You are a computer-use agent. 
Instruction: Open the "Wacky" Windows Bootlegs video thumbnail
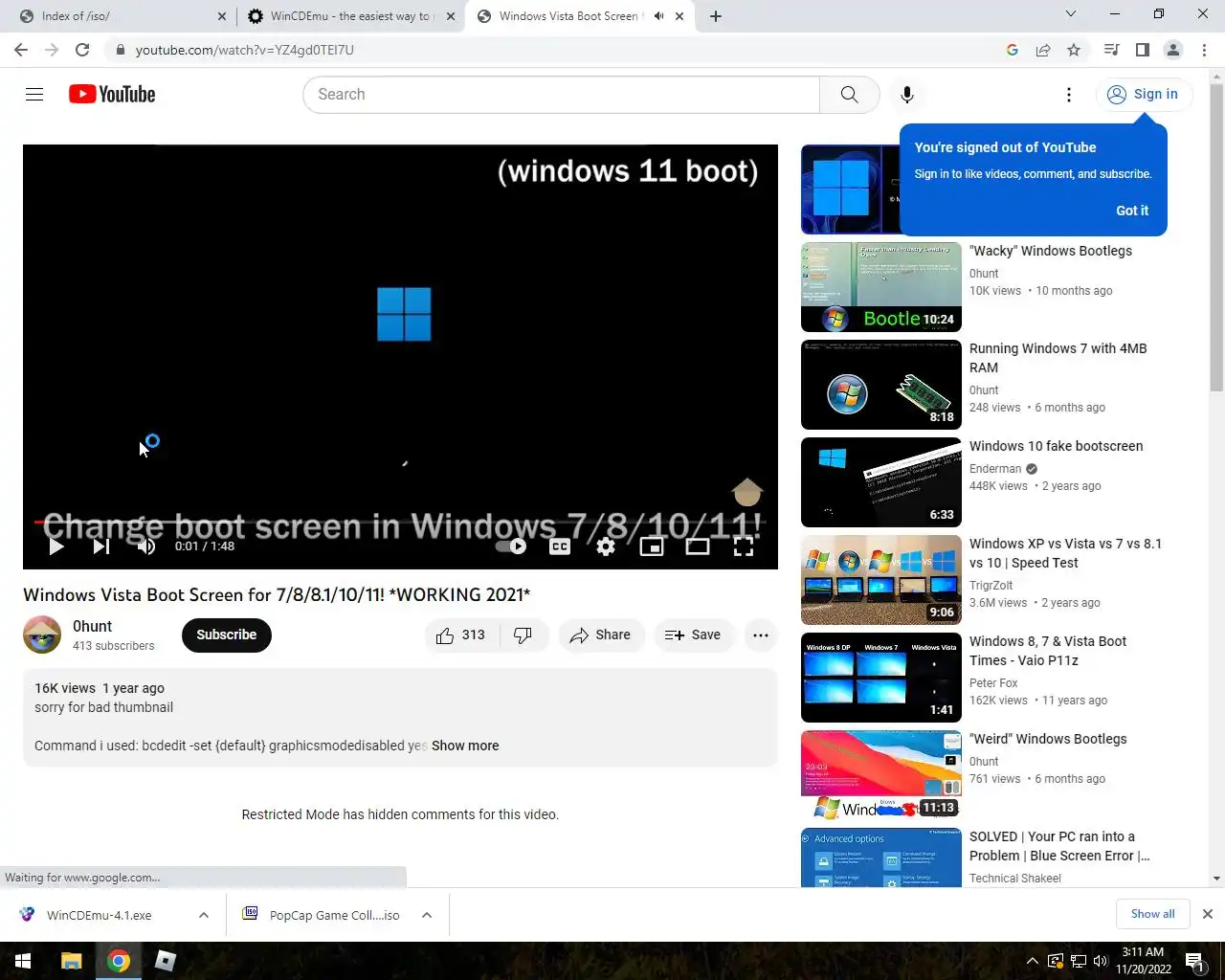[881, 287]
